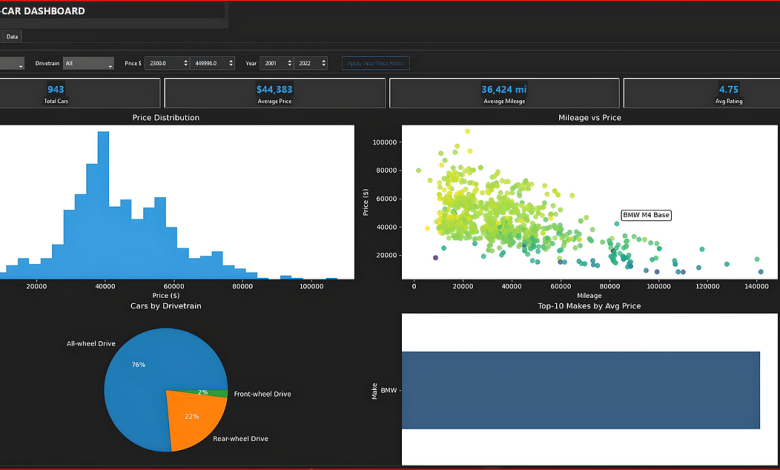Increase start year 2001 with up arrow
This screenshot has width=780, height=470.
(290, 61)
